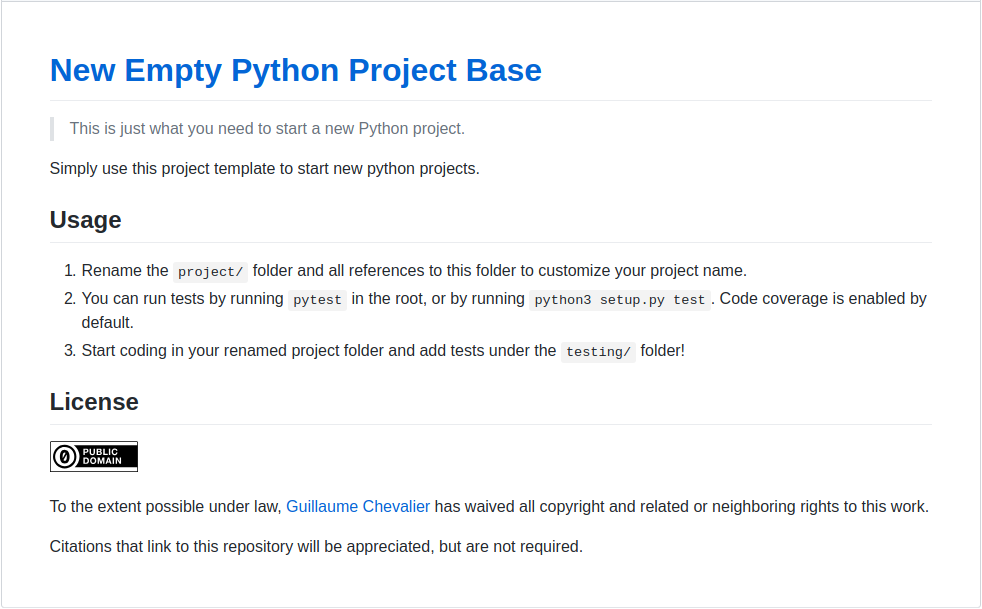The width and height of the screenshot is (982, 609).
Task: Click the paragraph waiving copyright rights
Action: [x=489, y=506]
